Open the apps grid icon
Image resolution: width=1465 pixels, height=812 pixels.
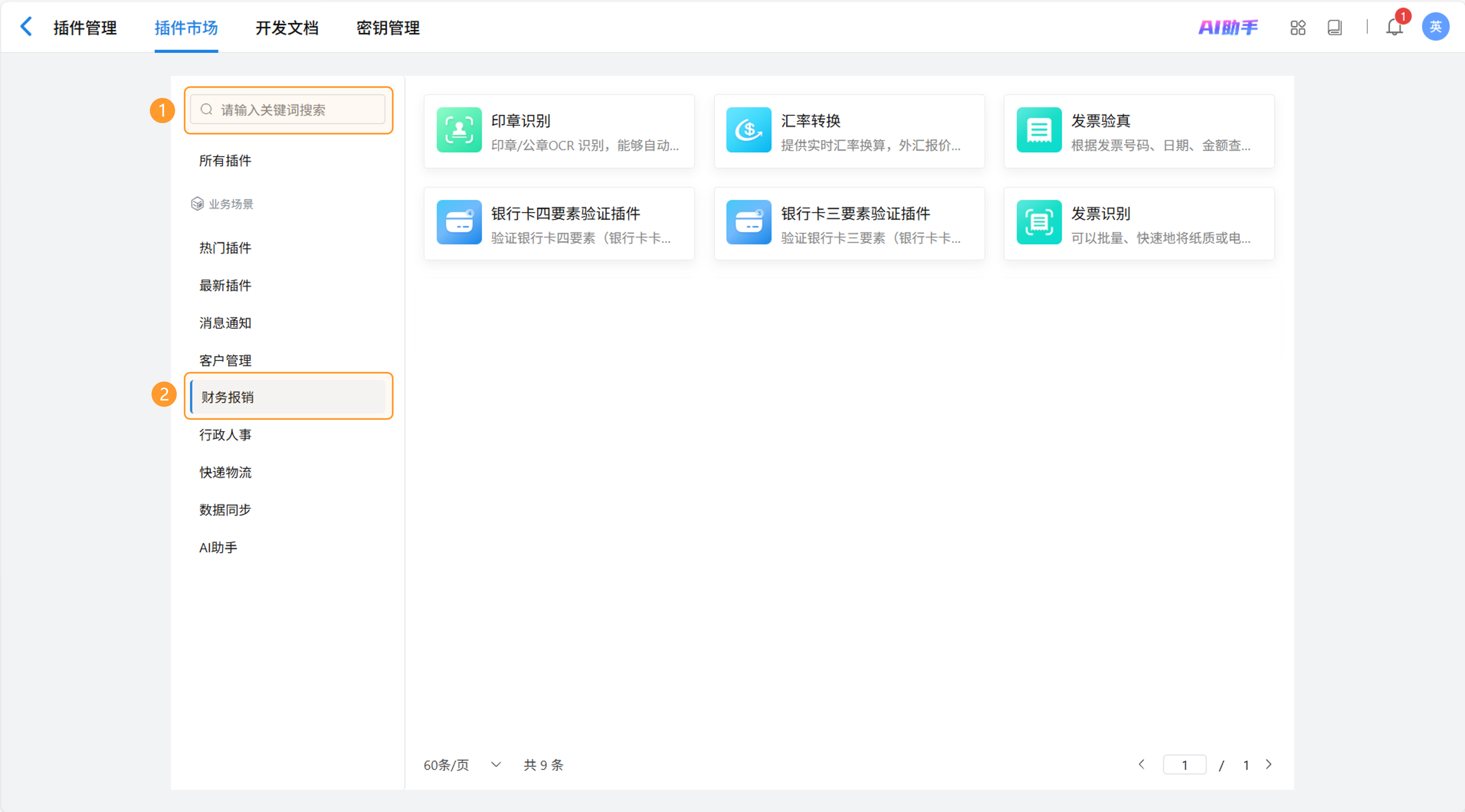click(x=1298, y=27)
